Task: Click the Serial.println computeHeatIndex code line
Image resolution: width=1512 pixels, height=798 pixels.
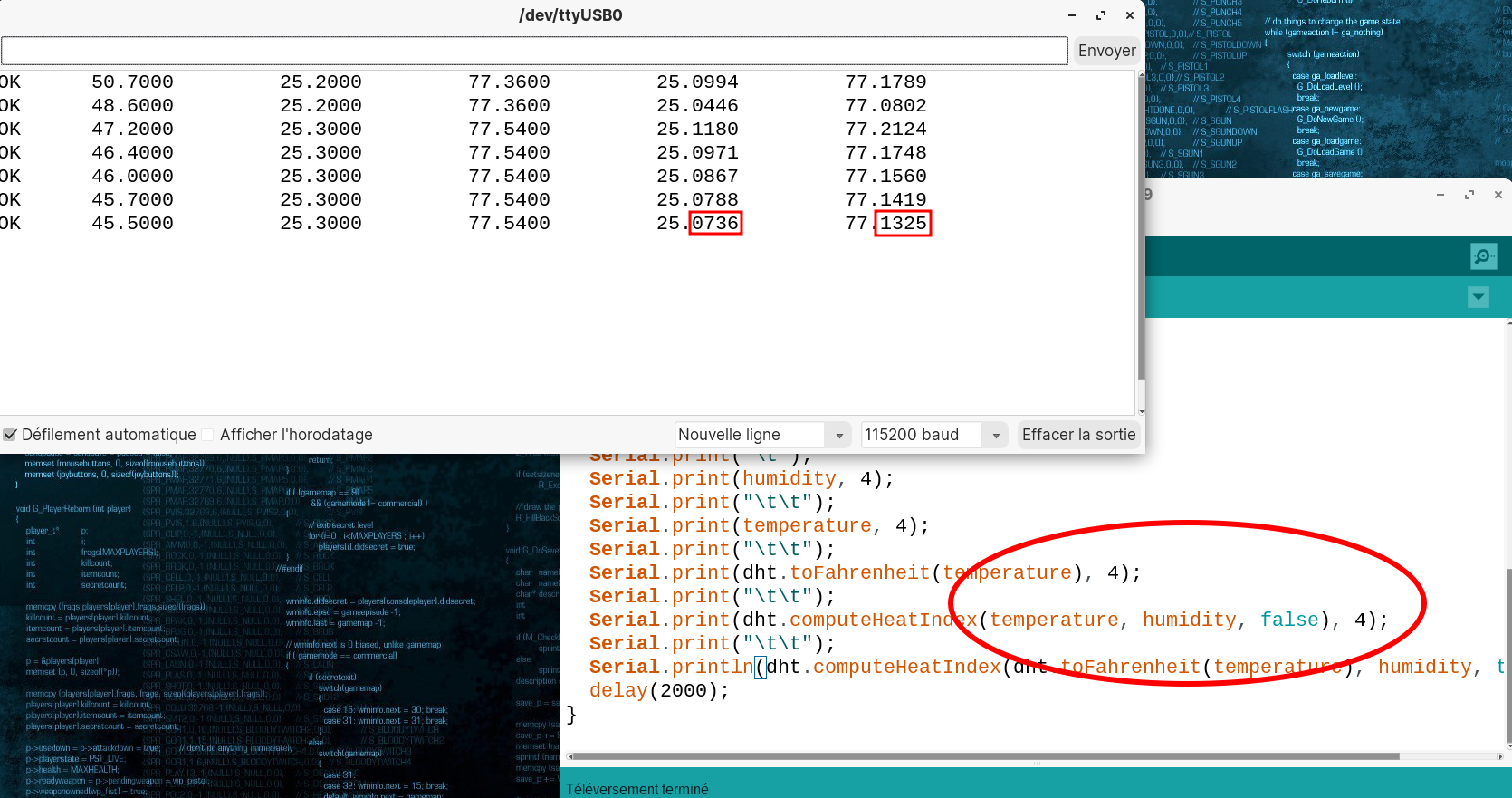Action: click(1048, 667)
